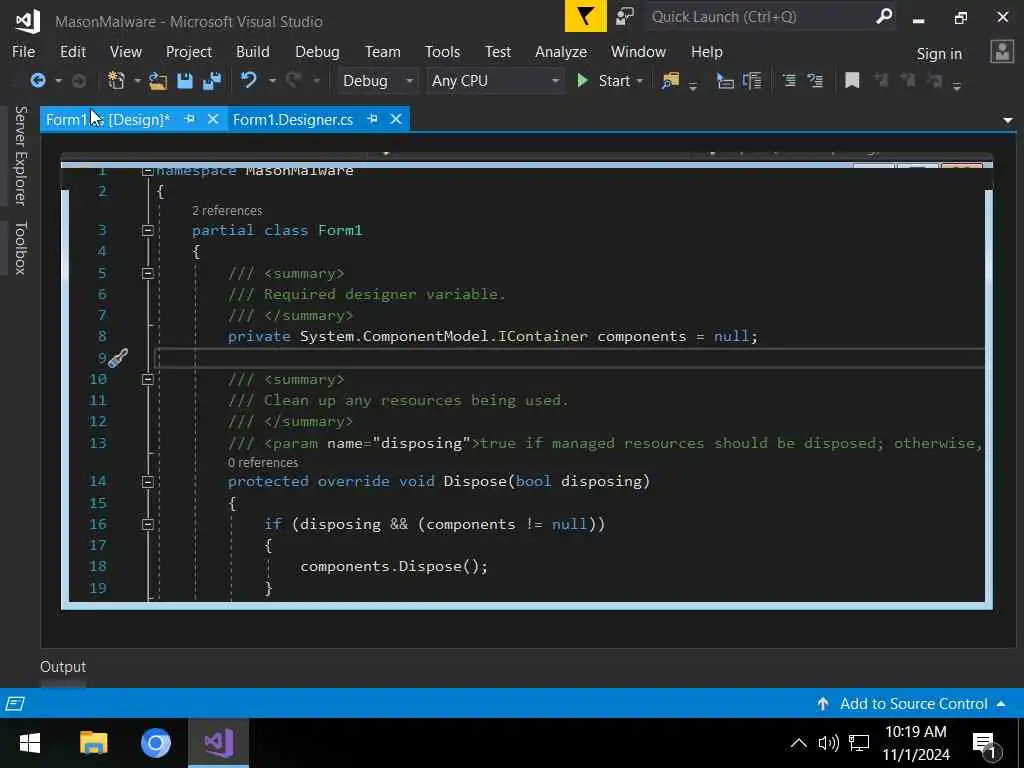The image size is (1024, 768).
Task: Open the Analyze menu
Action: coord(561,52)
